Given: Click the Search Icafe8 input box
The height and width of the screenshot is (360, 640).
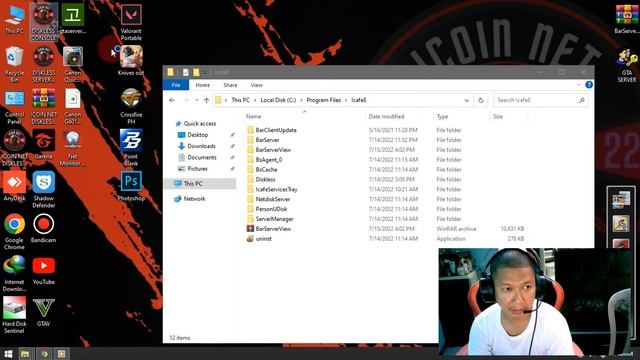Looking at the screenshot, I should click(x=541, y=100).
